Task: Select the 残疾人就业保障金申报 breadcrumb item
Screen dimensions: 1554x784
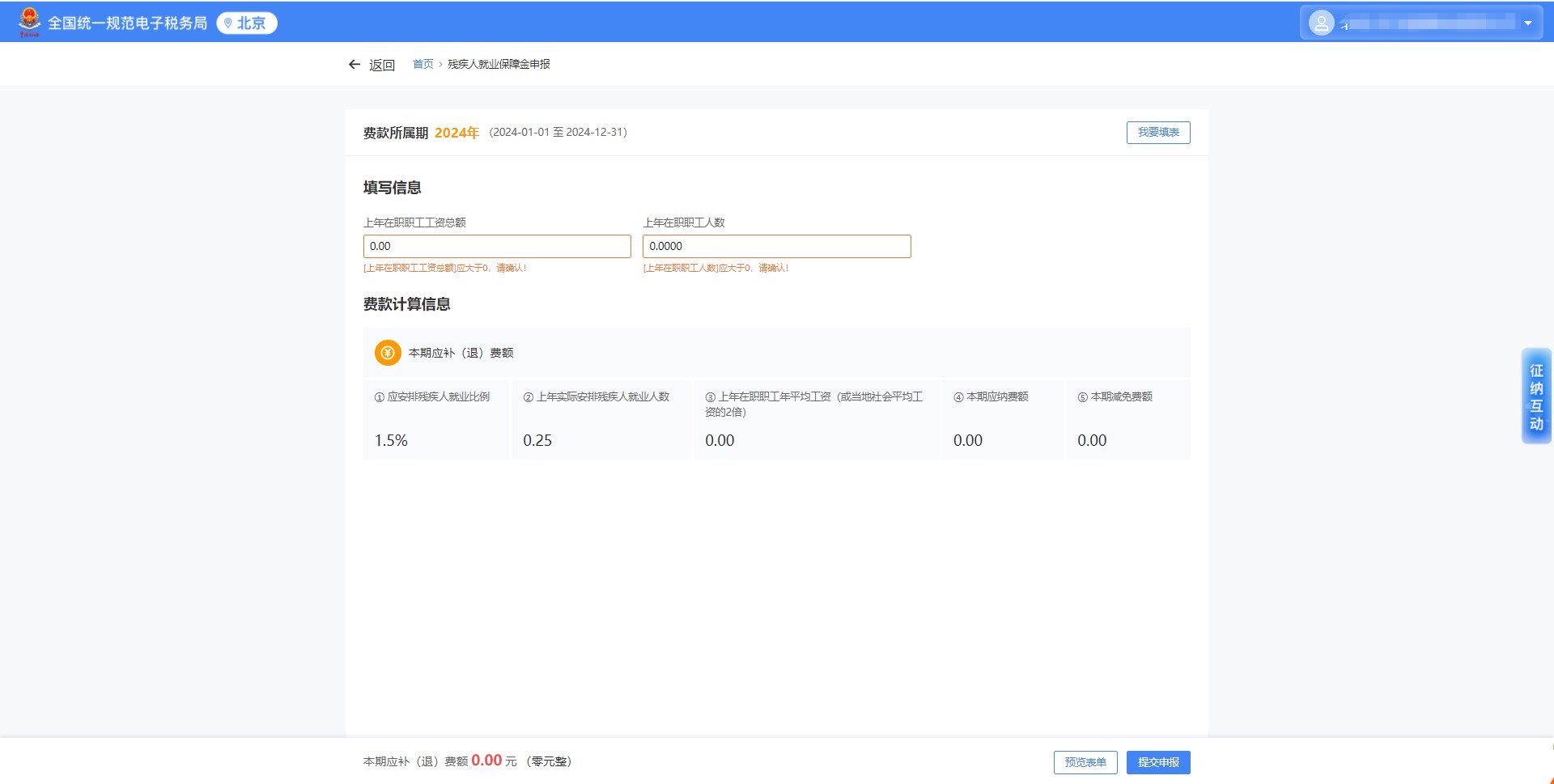Action: point(499,65)
